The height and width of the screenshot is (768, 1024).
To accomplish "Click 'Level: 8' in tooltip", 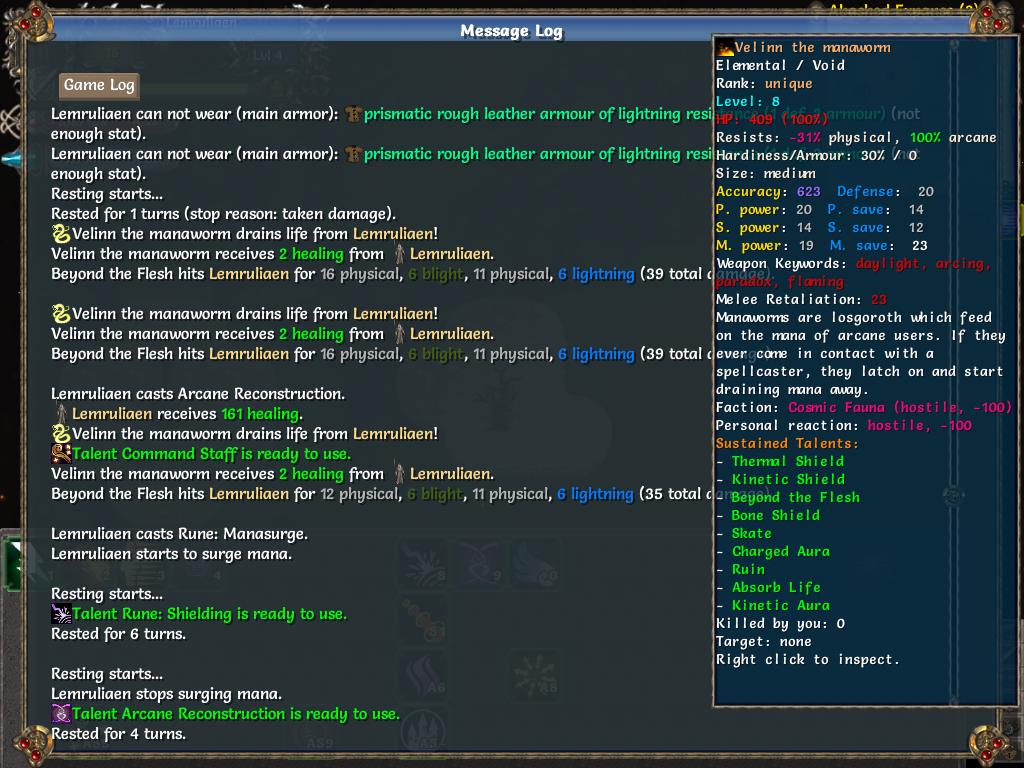I will pyautogui.click(x=748, y=101).
